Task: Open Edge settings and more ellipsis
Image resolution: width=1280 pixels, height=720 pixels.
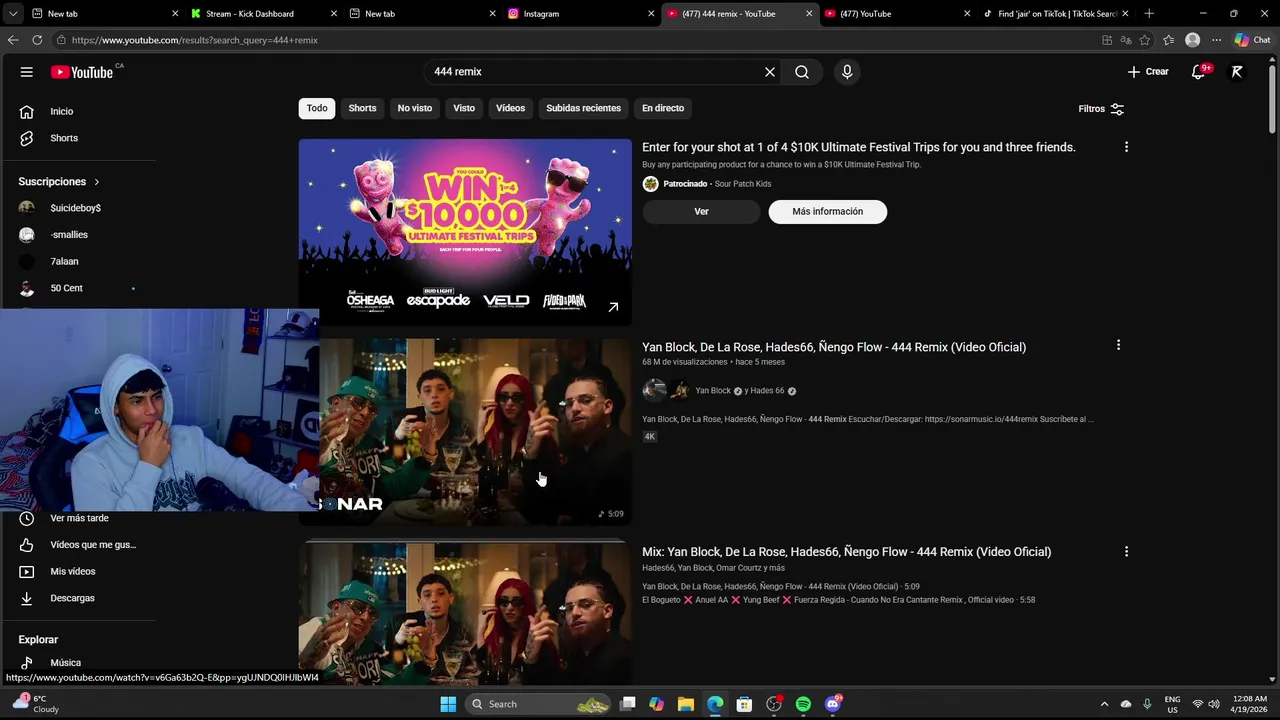Action: pyautogui.click(x=1216, y=40)
